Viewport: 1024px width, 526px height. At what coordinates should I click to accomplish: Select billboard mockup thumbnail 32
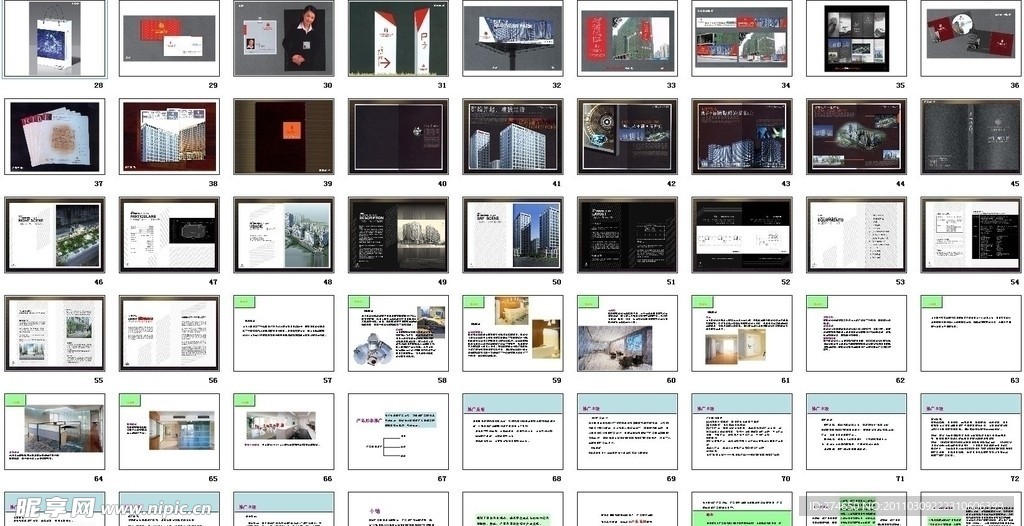click(x=513, y=38)
